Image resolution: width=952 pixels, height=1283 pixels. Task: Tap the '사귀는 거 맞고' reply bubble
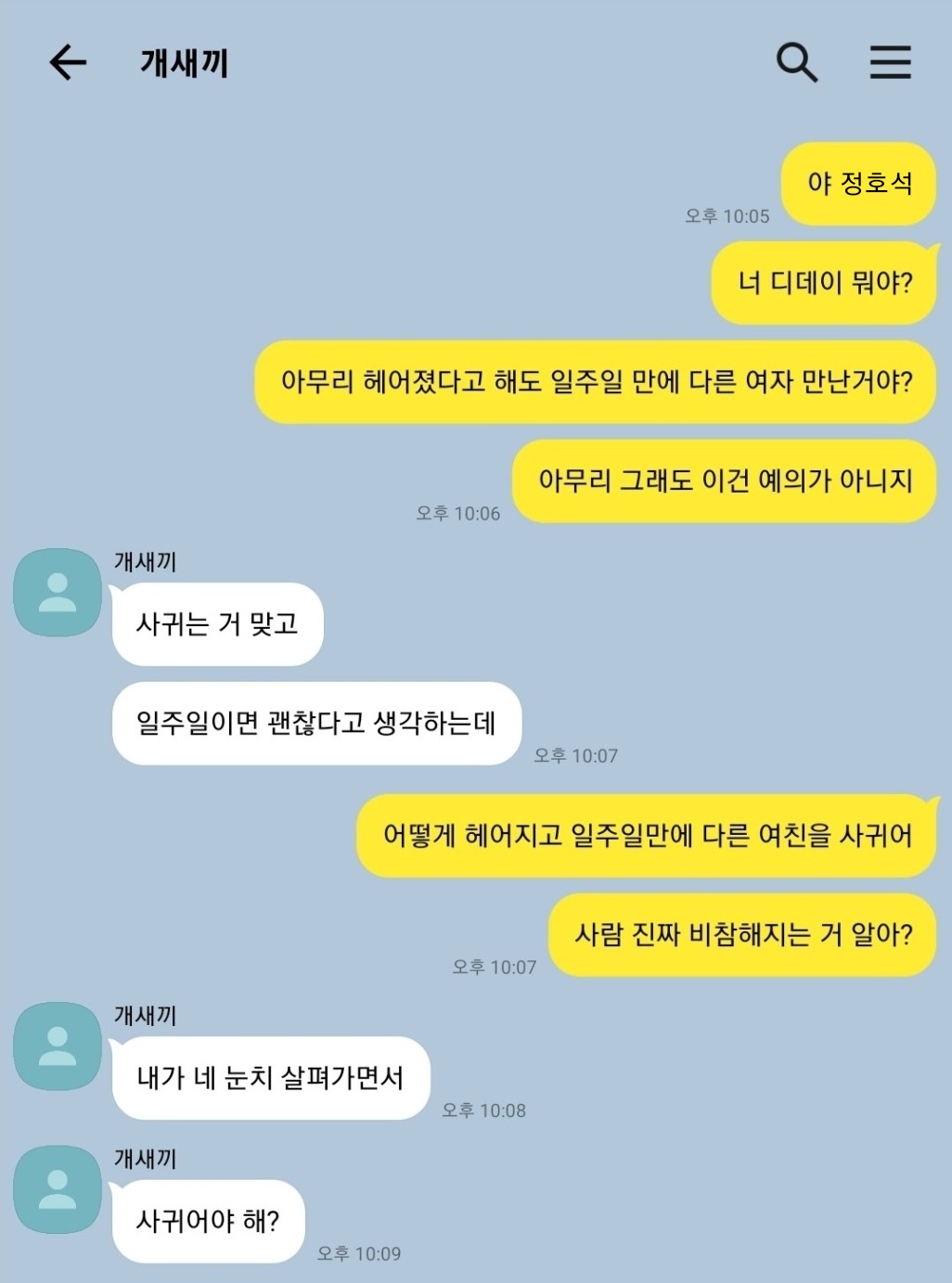click(x=217, y=624)
